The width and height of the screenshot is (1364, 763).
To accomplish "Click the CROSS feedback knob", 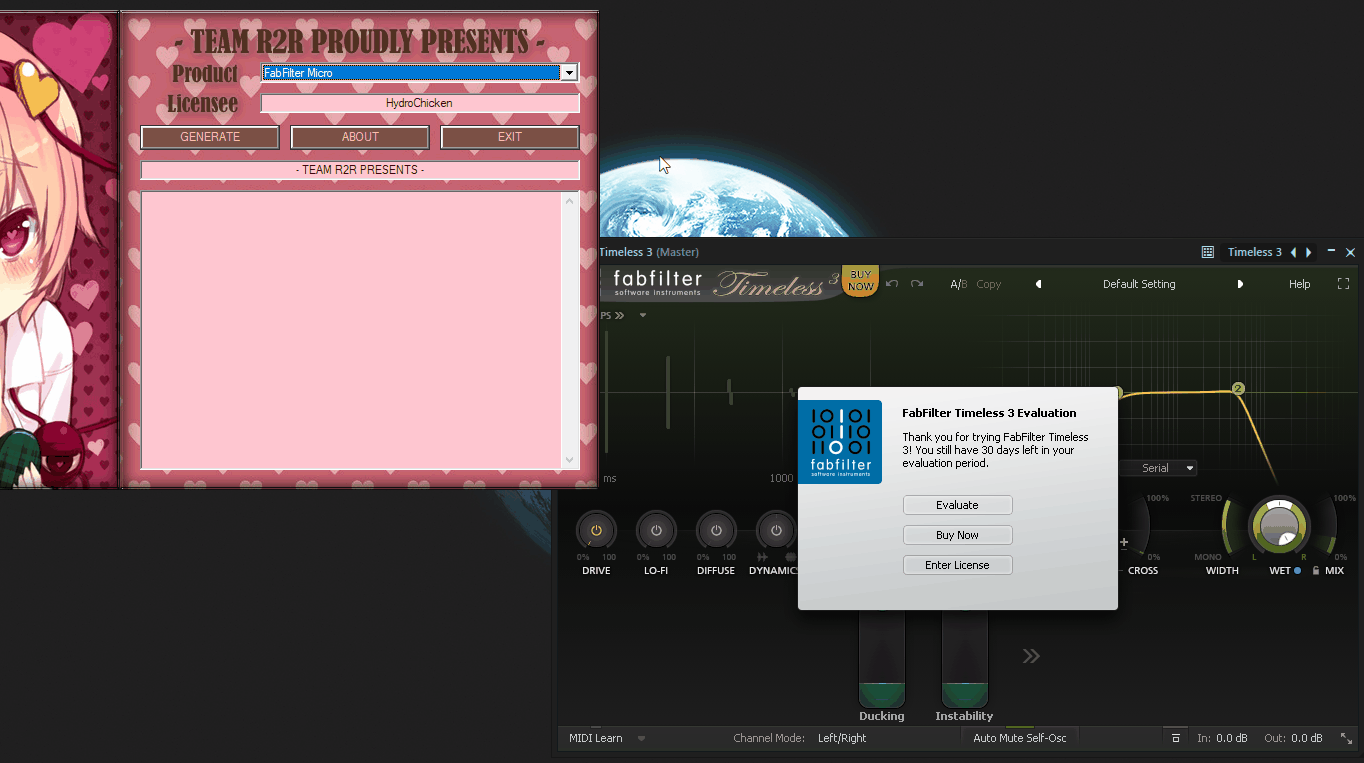I will coord(1134,525).
